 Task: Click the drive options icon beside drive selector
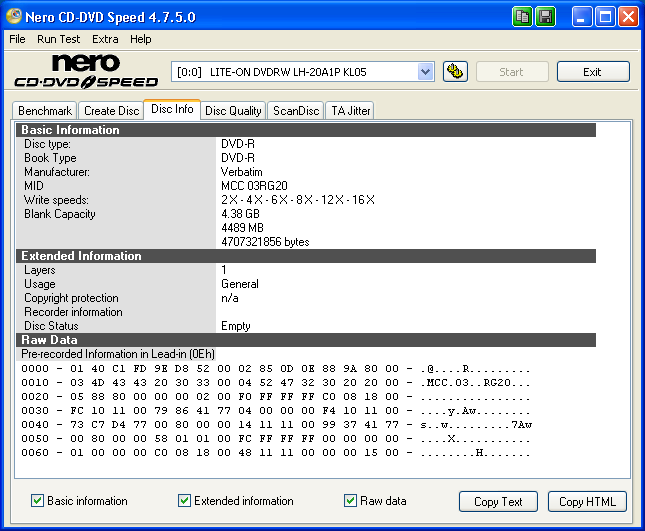(x=454, y=72)
